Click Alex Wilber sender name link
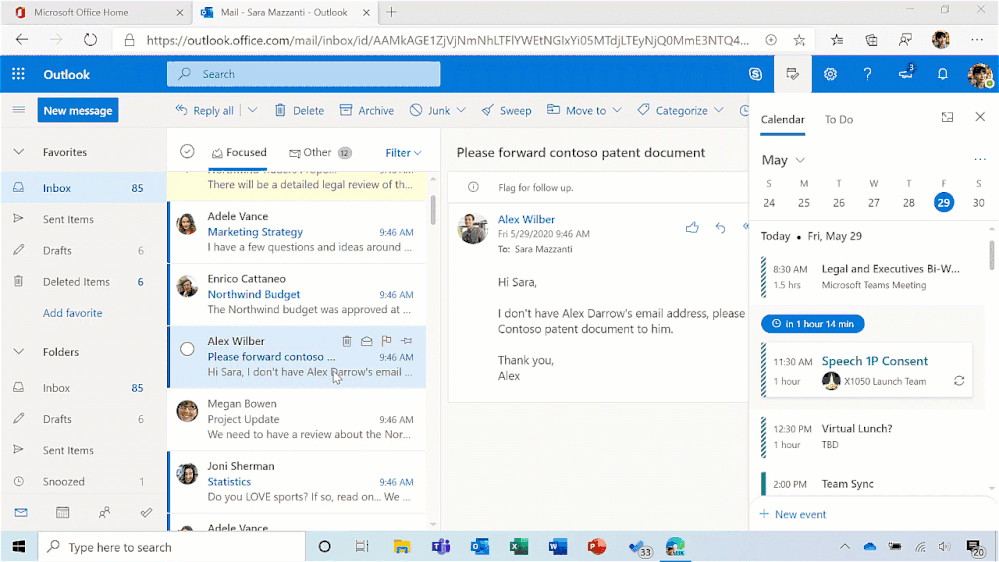The width and height of the screenshot is (999, 562). pyautogui.click(x=526, y=219)
